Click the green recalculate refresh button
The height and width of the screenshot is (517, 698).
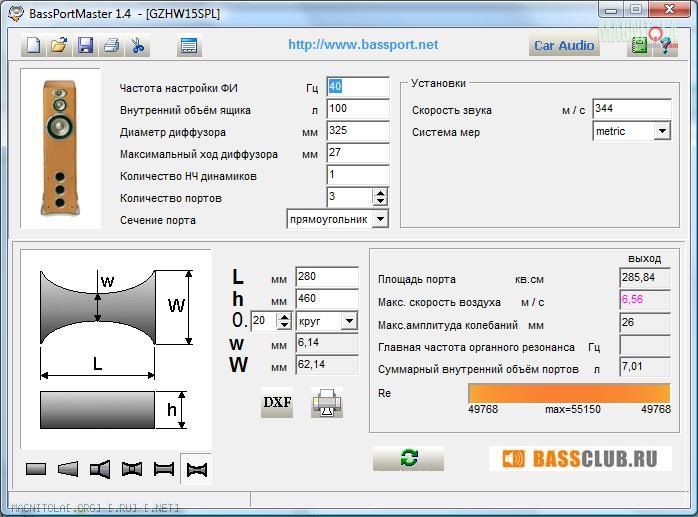[408, 458]
